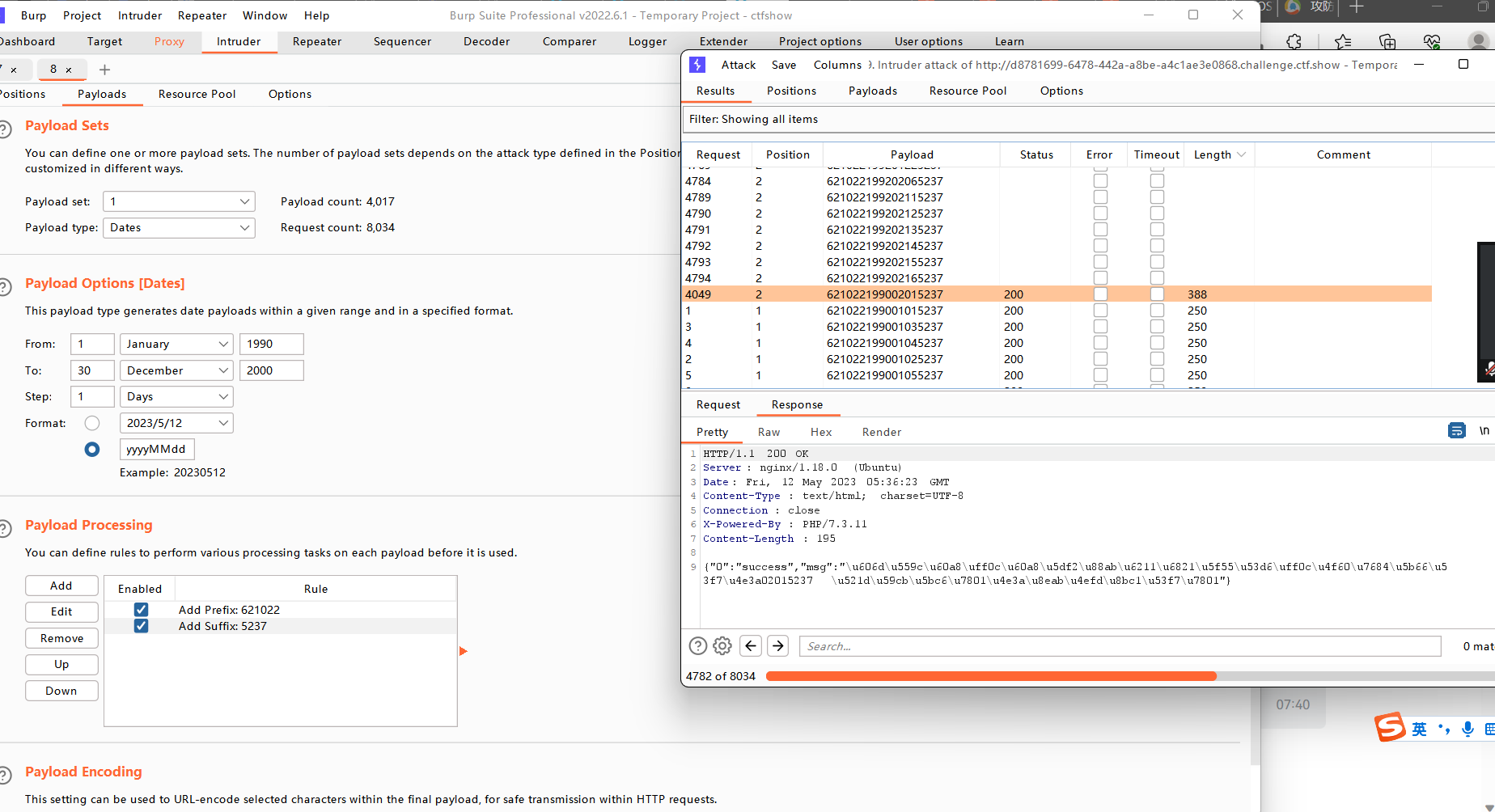Click the attack progress bar
The width and height of the screenshot is (1495, 812).
point(990,676)
